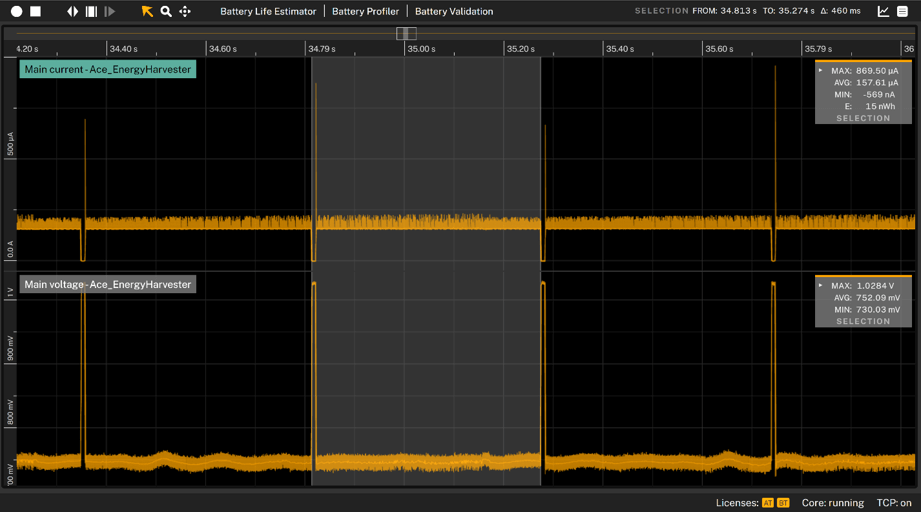Click the 1 V label on the voltage axis

coord(10,292)
